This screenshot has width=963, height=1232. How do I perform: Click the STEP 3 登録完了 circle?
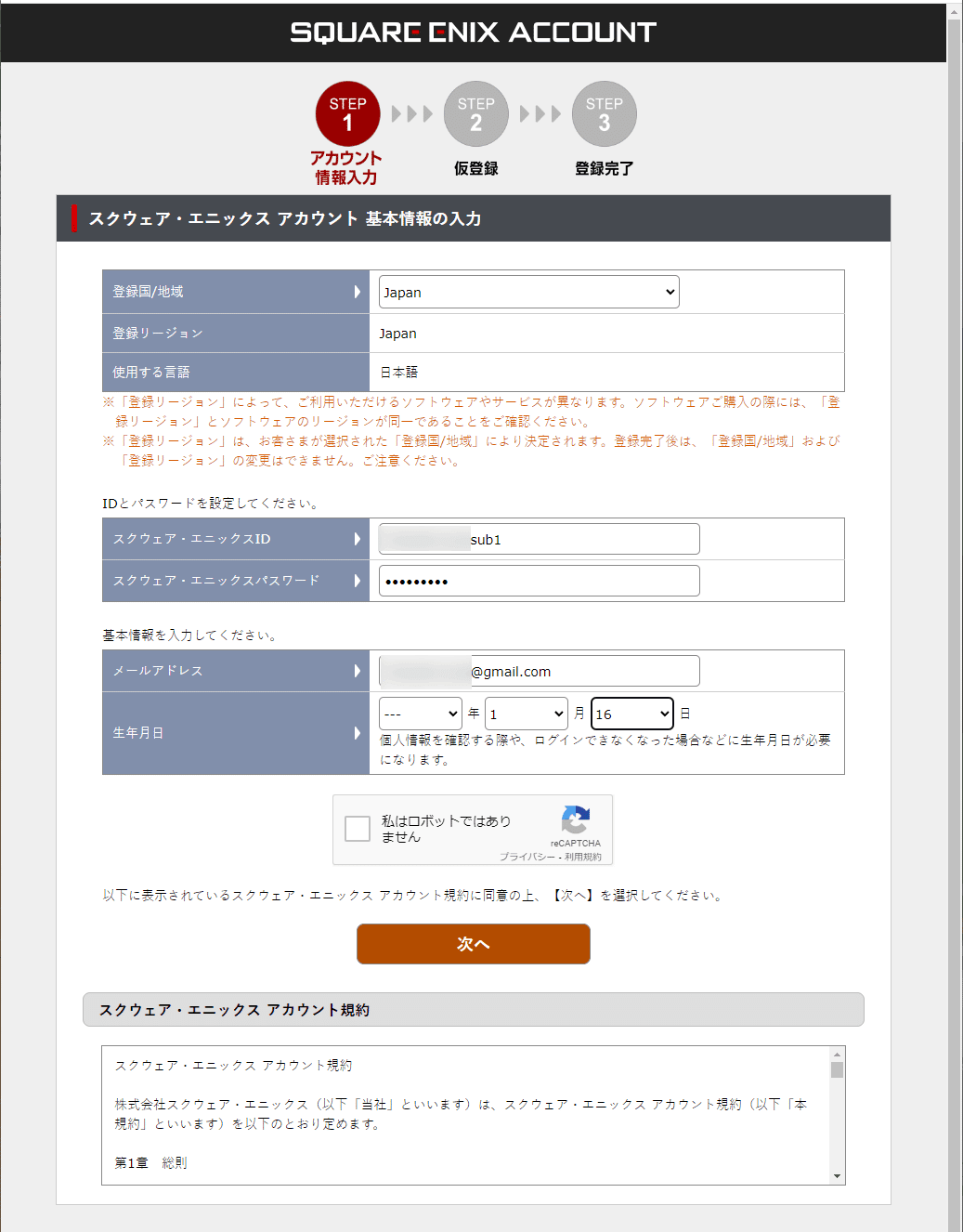coord(604,112)
